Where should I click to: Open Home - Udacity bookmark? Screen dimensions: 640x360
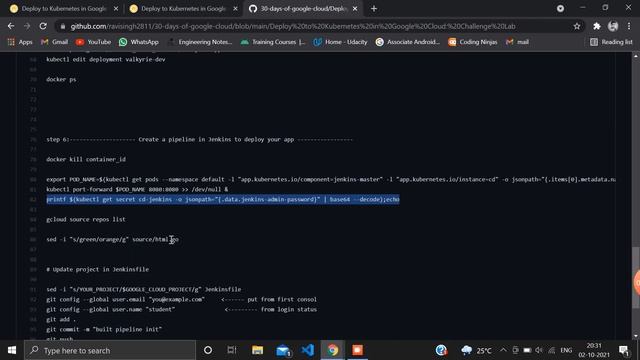click(x=340, y=42)
